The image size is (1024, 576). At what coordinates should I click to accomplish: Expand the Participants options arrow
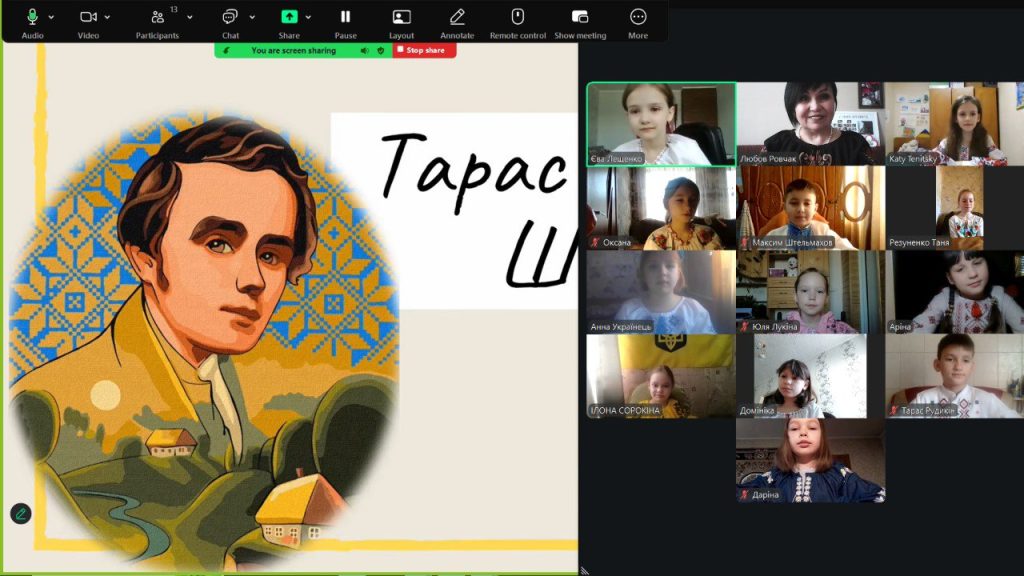190,17
